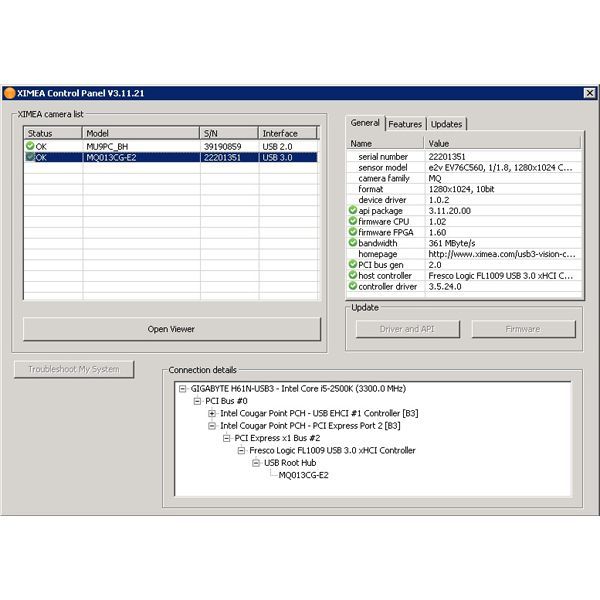Click the Value column header
The width and height of the screenshot is (600, 600).
point(502,143)
